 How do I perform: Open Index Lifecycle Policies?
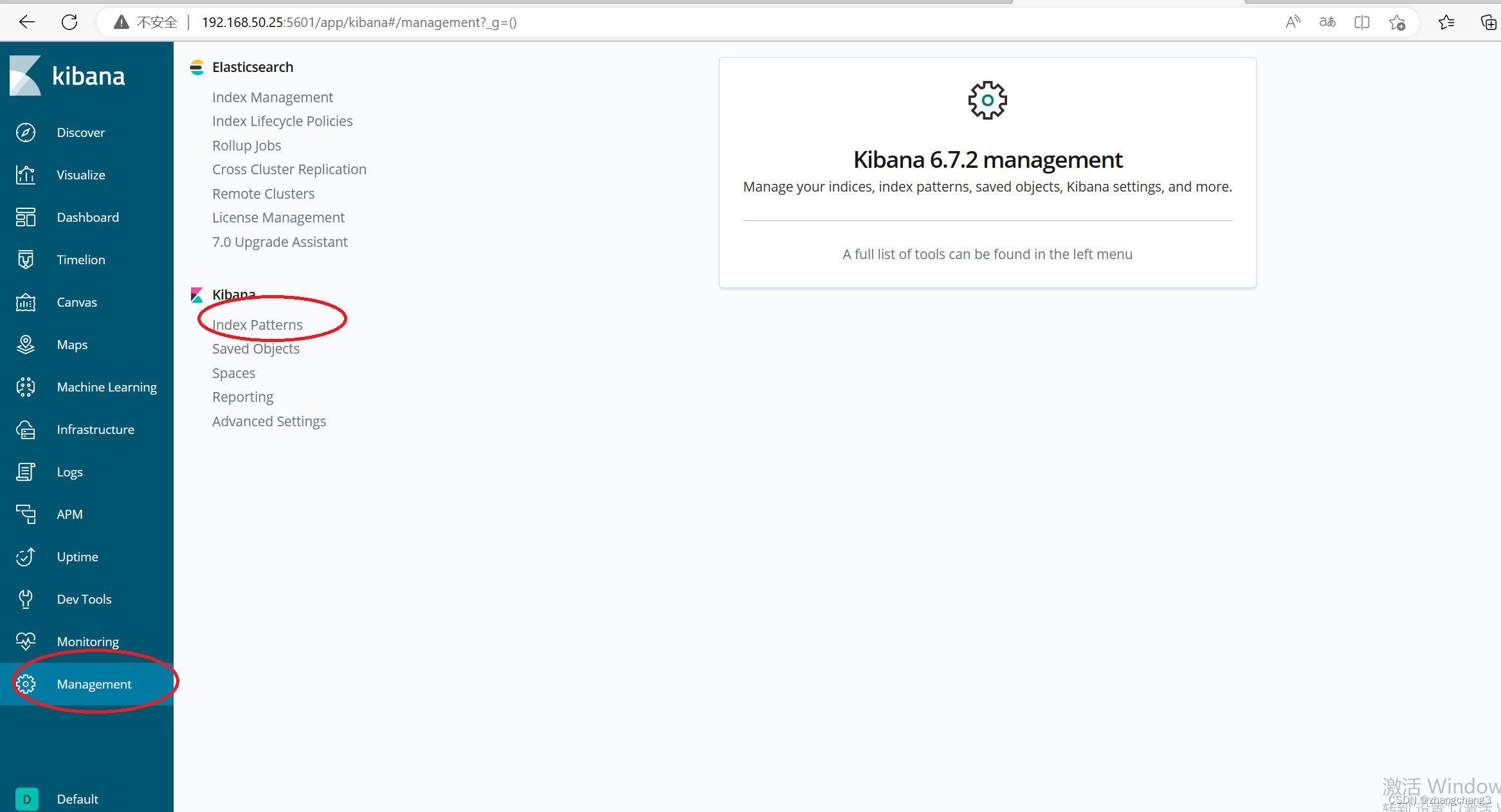282,121
